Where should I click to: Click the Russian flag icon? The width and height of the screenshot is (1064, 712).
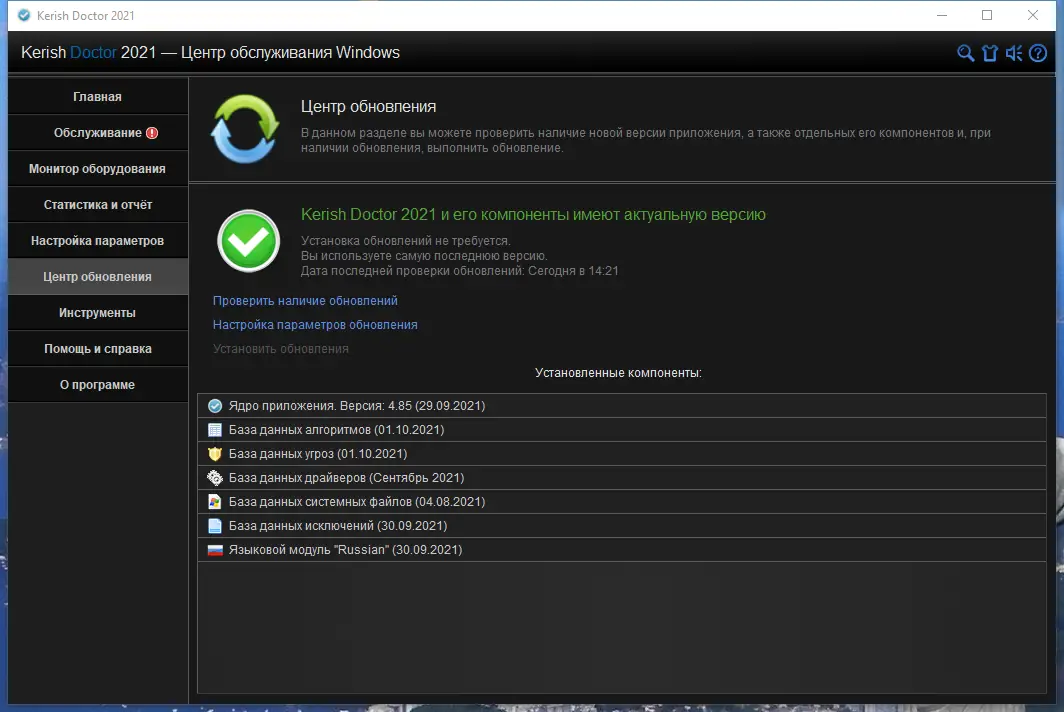coord(215,550)
